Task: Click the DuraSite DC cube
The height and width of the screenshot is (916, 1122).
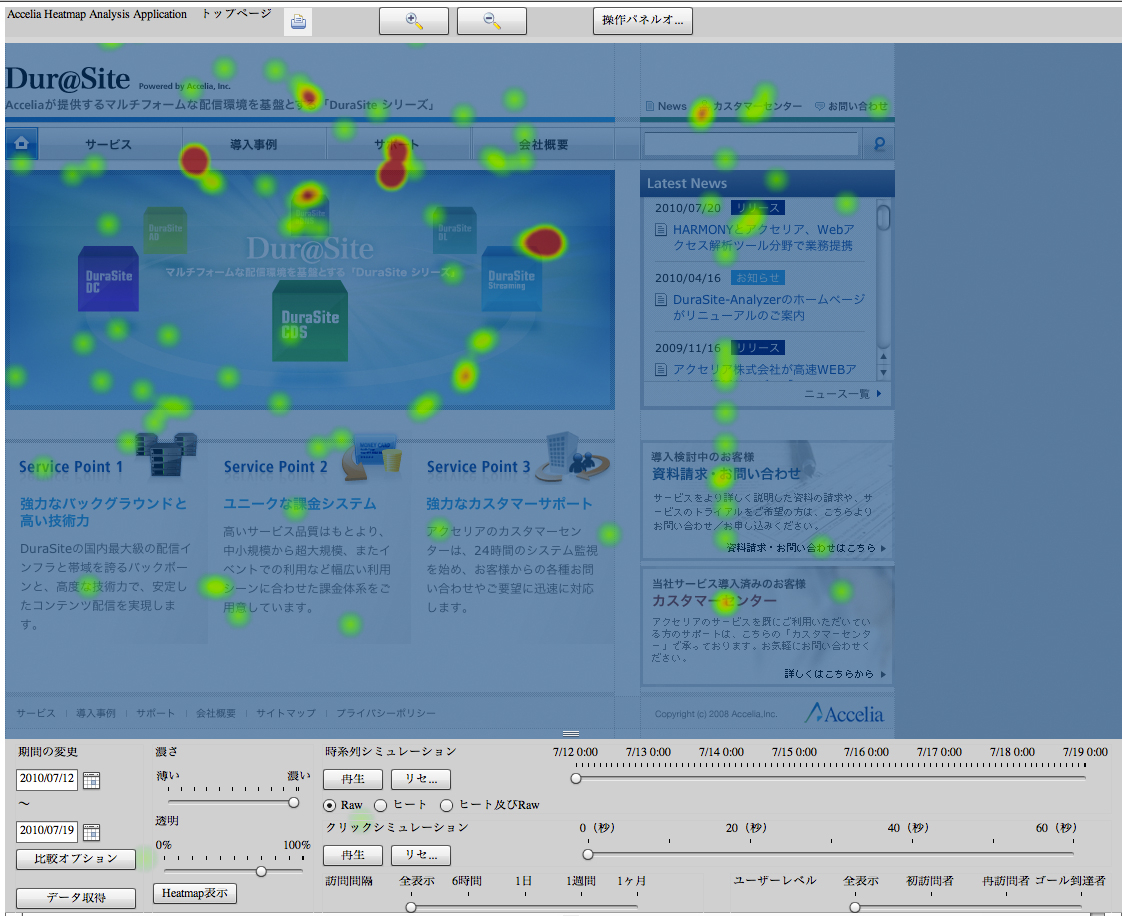Action: [108, 278]
